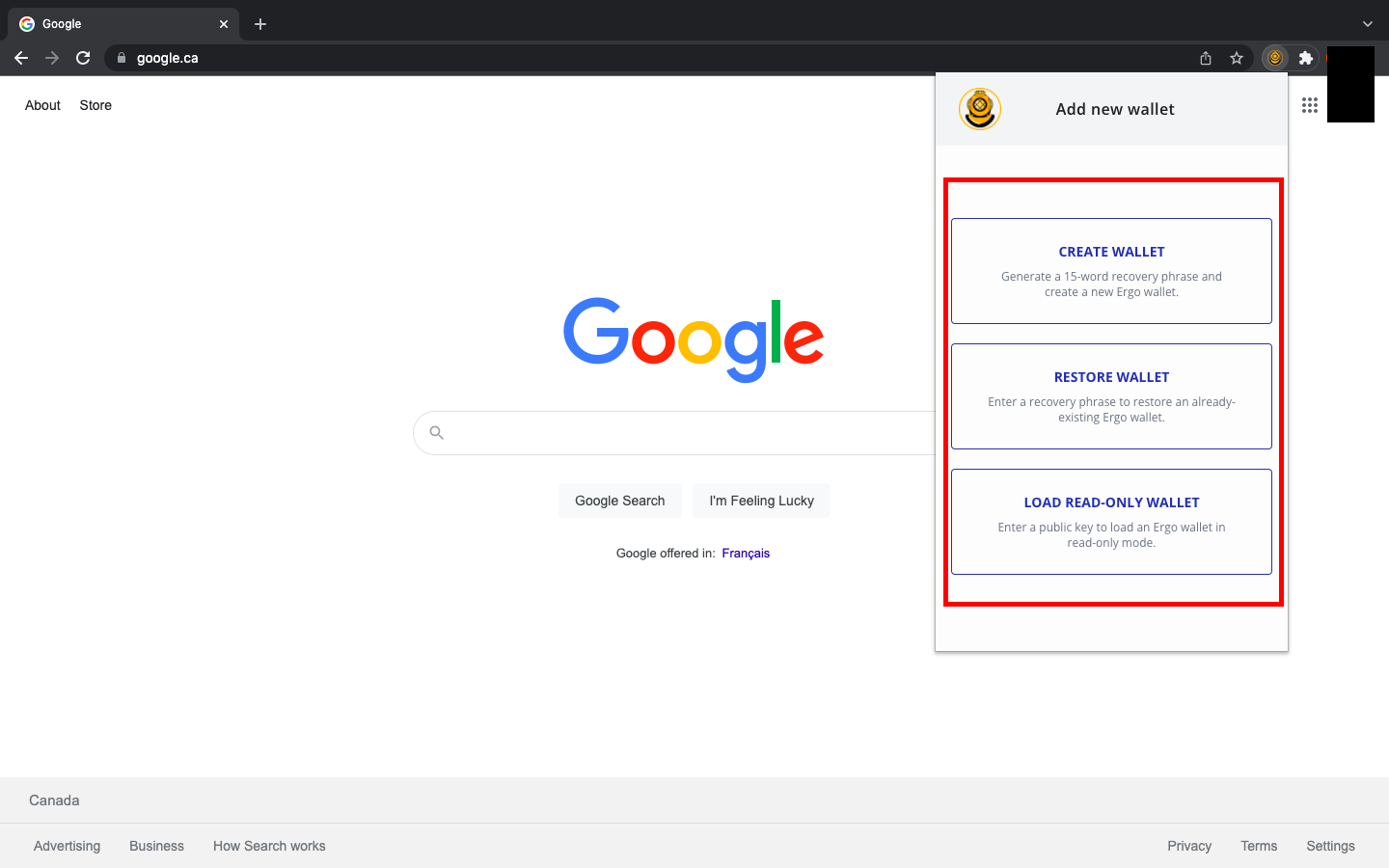
Task: Close the Google tab
Action: 224,24
